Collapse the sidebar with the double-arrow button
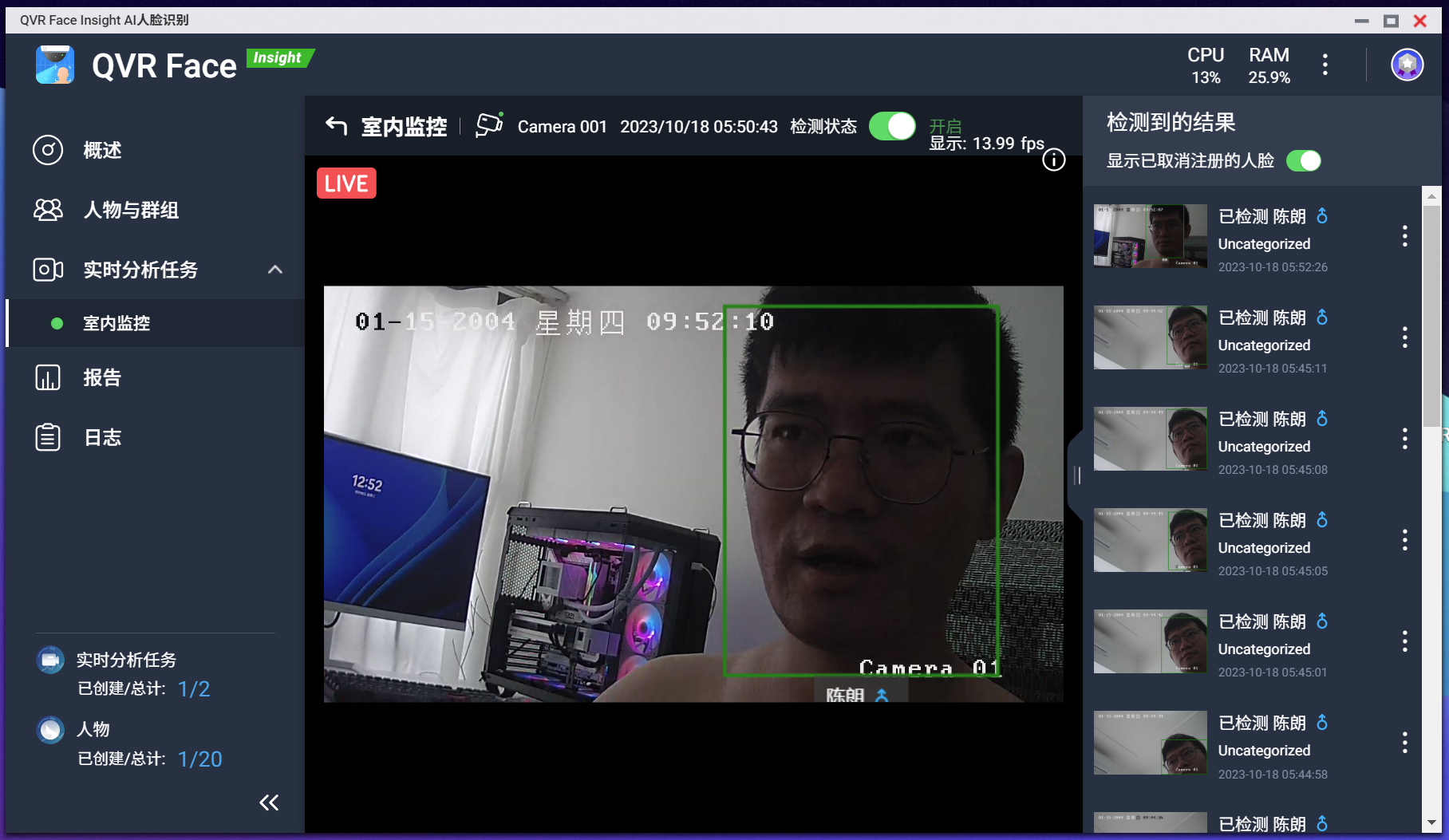The image size is (1449, 840). (x=269, y=803)
